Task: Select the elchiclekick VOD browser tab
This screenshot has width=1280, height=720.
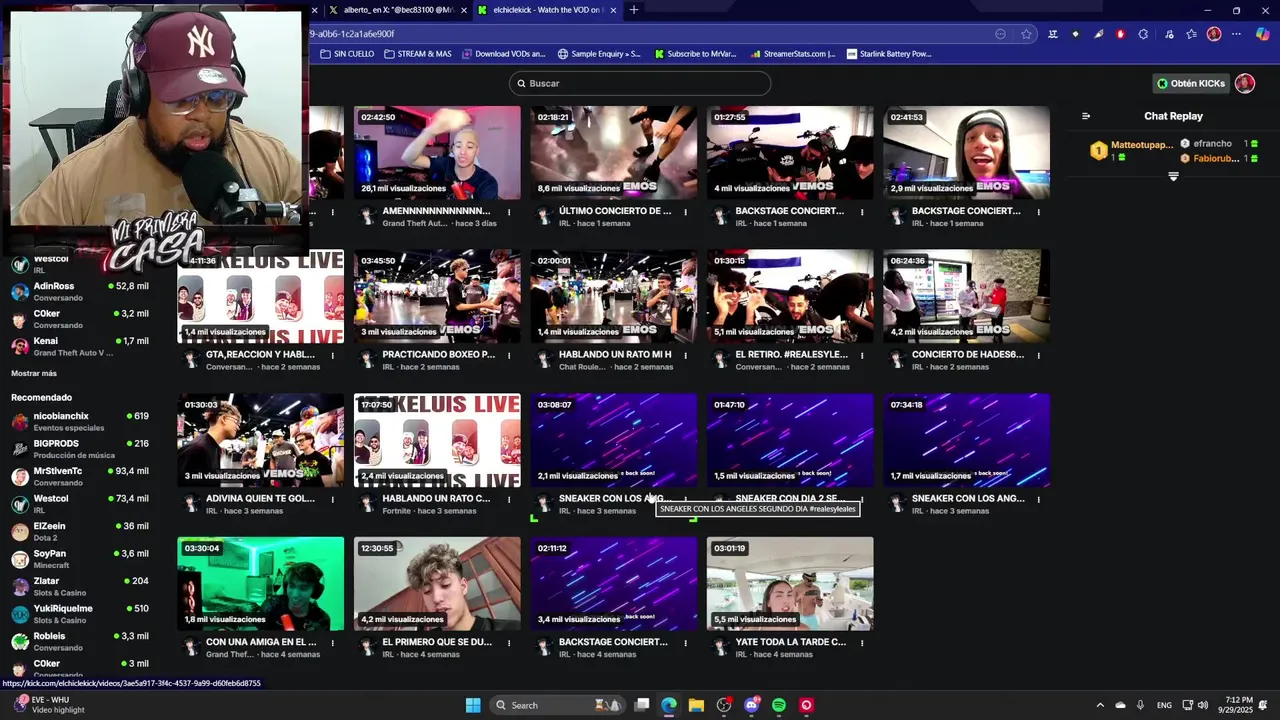Action: (x=545, y=10)
